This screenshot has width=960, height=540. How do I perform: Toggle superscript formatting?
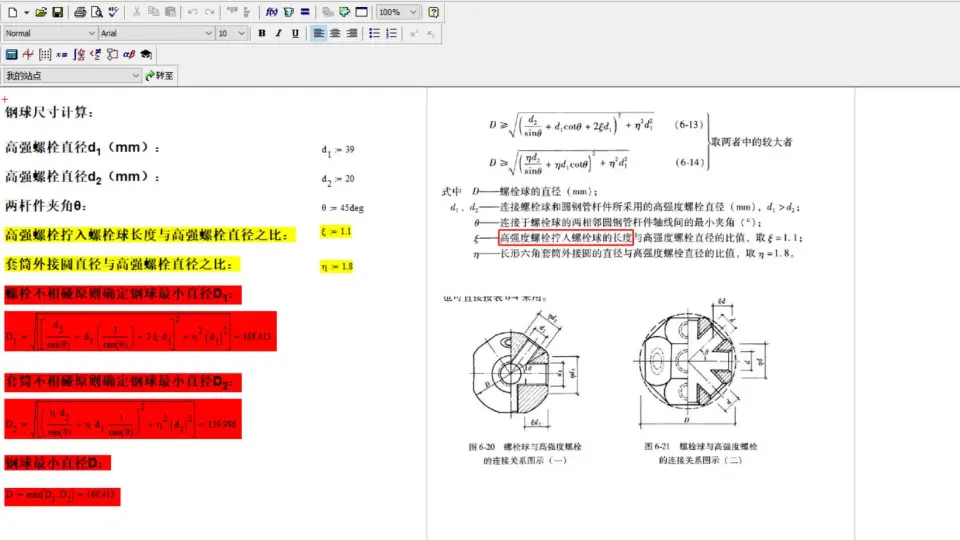pyautogui.click(x=414, y=33)
